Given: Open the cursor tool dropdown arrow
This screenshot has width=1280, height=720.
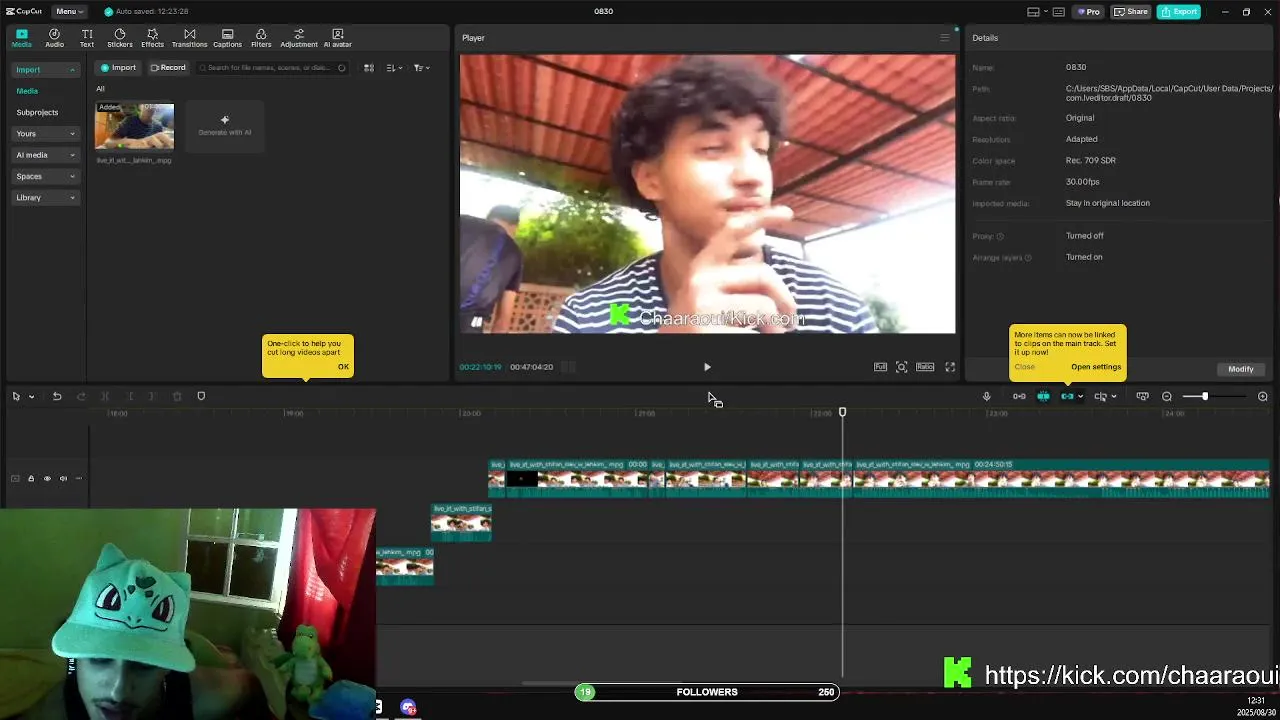Looking at the screenshot, I should click(31, 397).
